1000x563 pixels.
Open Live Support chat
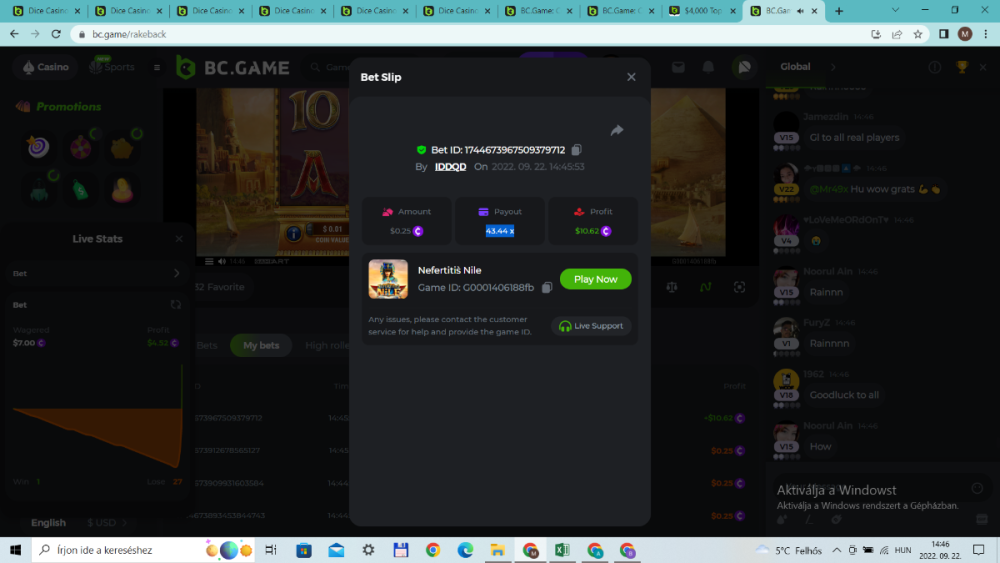tap(591, 326)
